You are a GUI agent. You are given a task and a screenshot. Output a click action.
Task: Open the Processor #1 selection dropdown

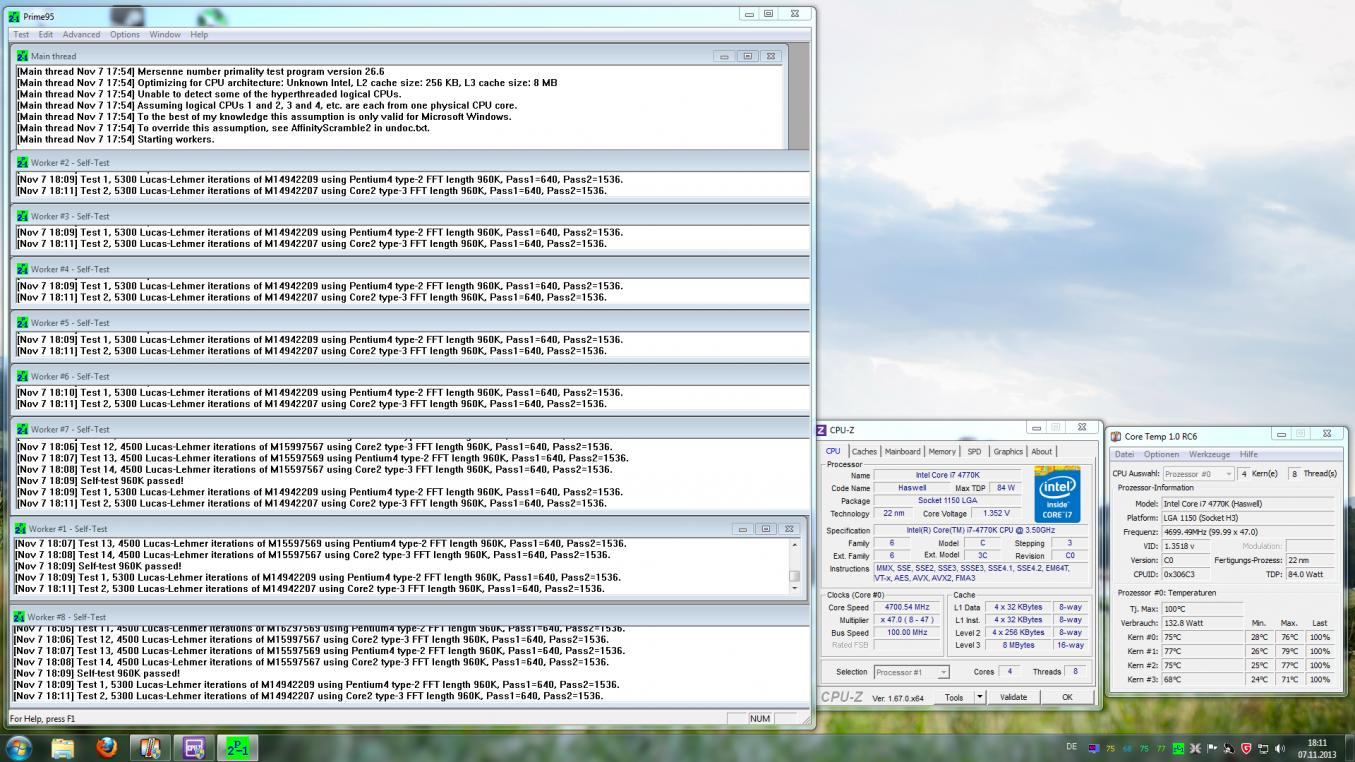tap(911, 672)
